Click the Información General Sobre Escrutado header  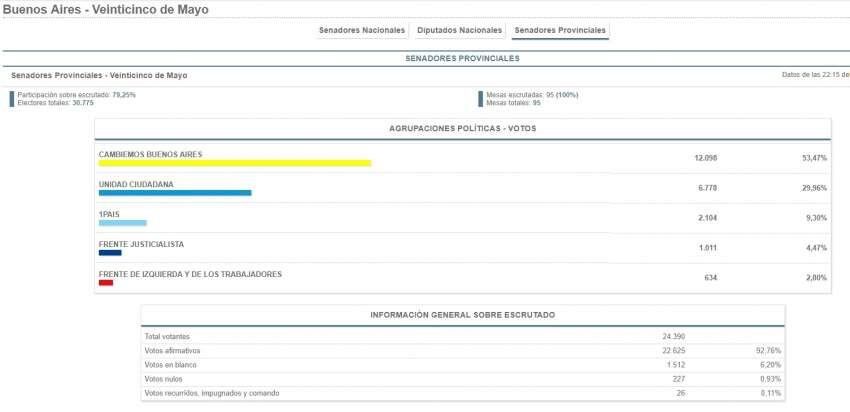click(x=462, y=315)
